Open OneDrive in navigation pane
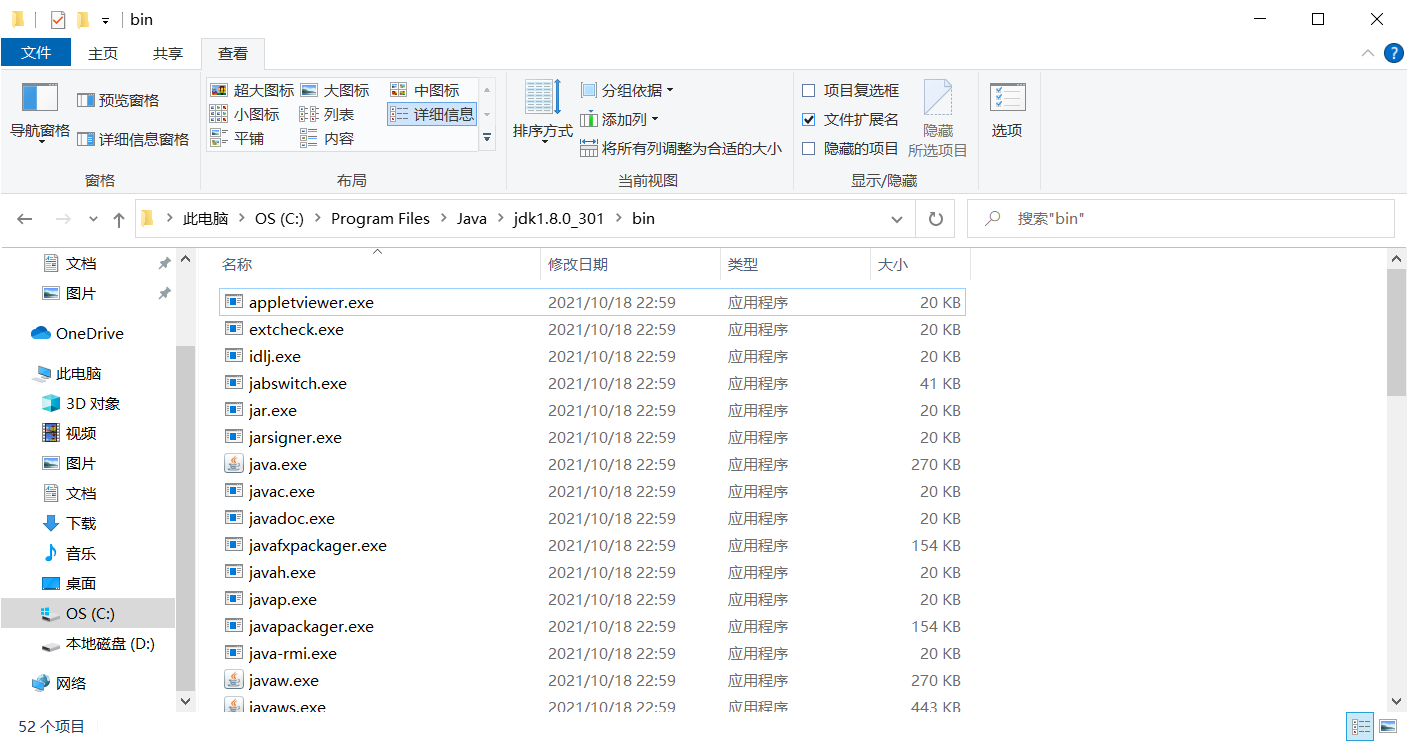Screen dimensions: 1408x742 pos(77,333)
